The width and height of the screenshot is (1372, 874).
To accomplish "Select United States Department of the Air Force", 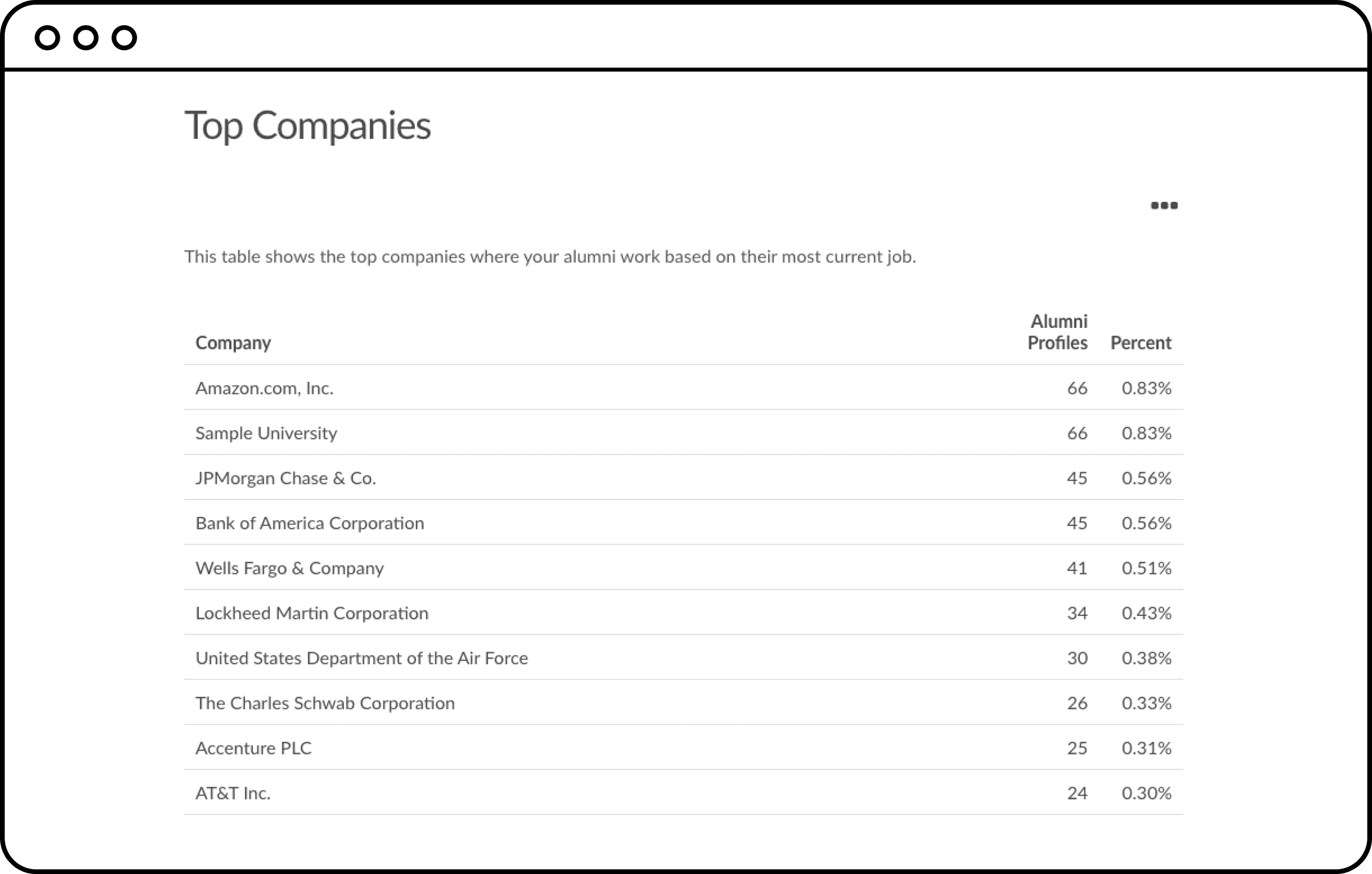I will [x=361, y=659].
